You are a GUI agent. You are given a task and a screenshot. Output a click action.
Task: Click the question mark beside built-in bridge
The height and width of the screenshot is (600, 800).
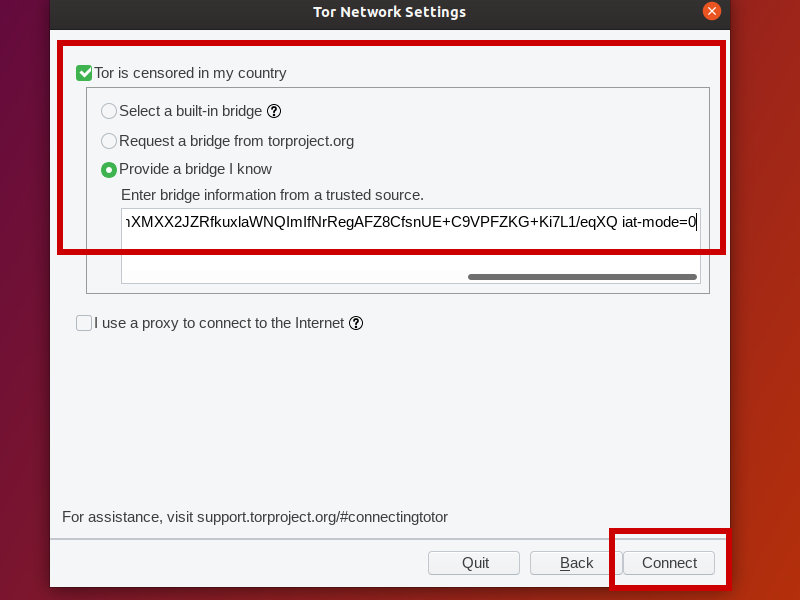point(274,112)
